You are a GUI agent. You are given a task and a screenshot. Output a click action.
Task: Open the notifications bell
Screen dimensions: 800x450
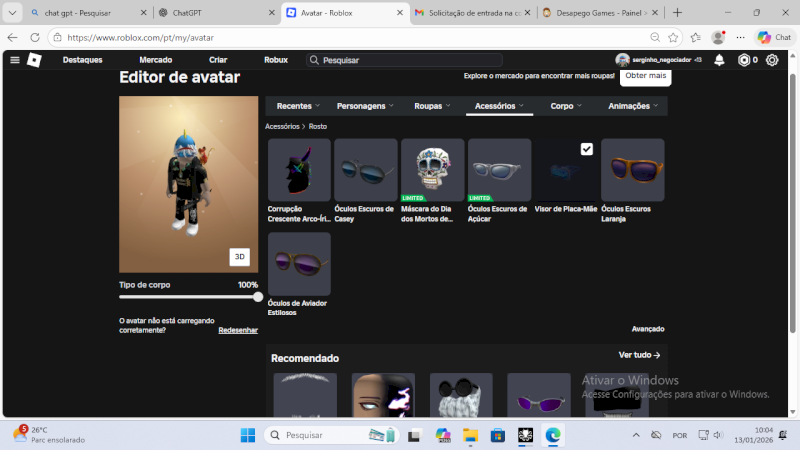(719, 60)
